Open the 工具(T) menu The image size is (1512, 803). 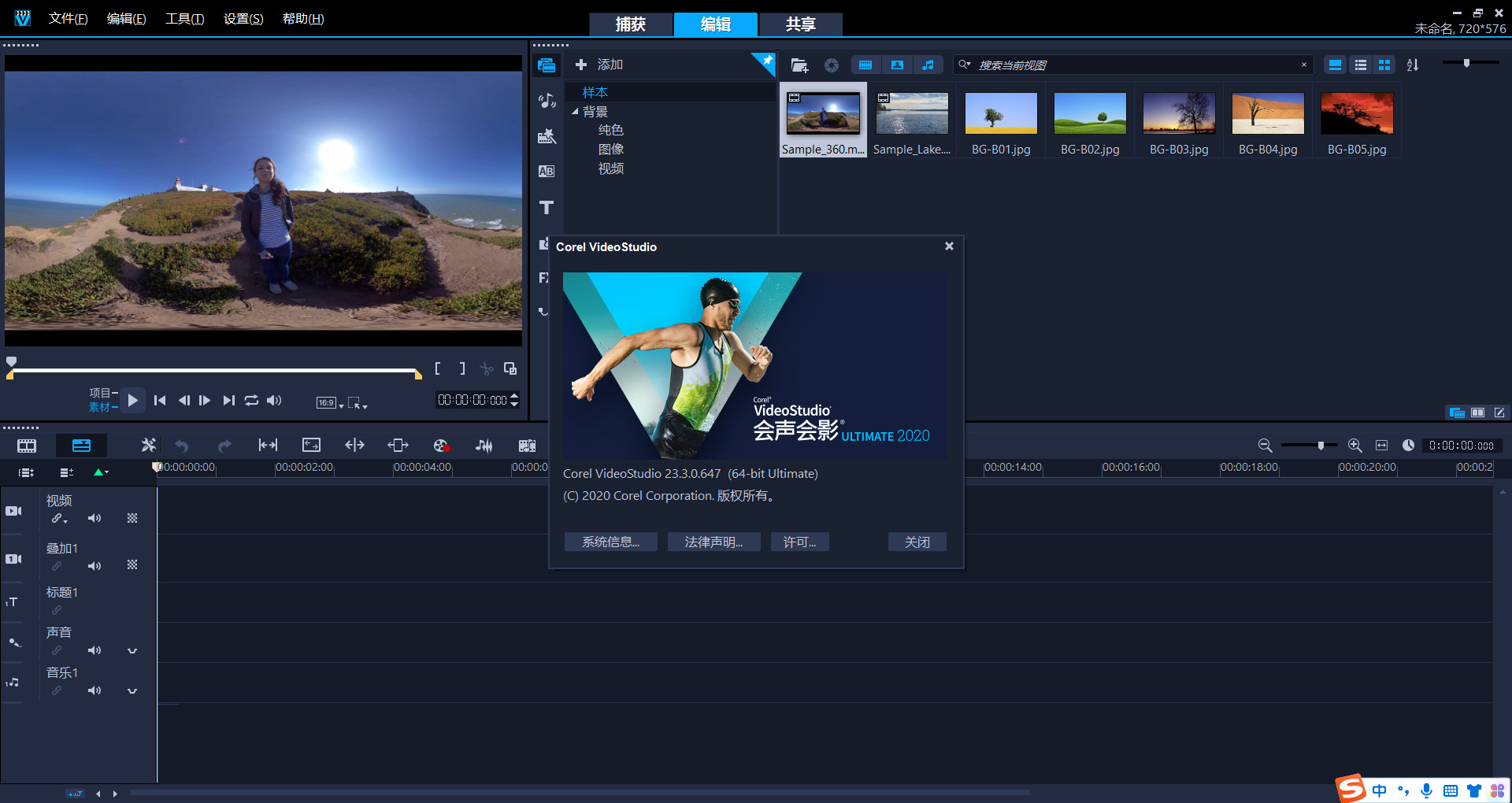tap(184, 18)
